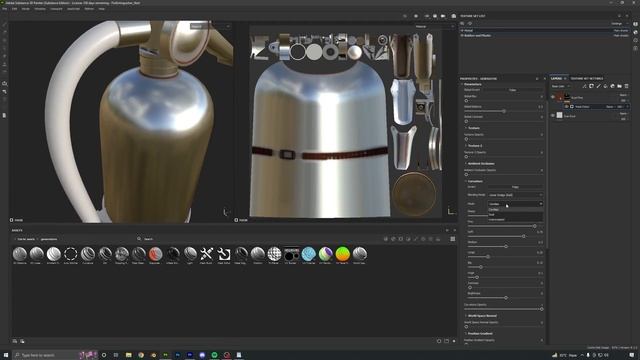This screenshot has width=640, height=360.
Task: Pick the grid-patterned Tri-Planar generator
Action: [274, 254]
